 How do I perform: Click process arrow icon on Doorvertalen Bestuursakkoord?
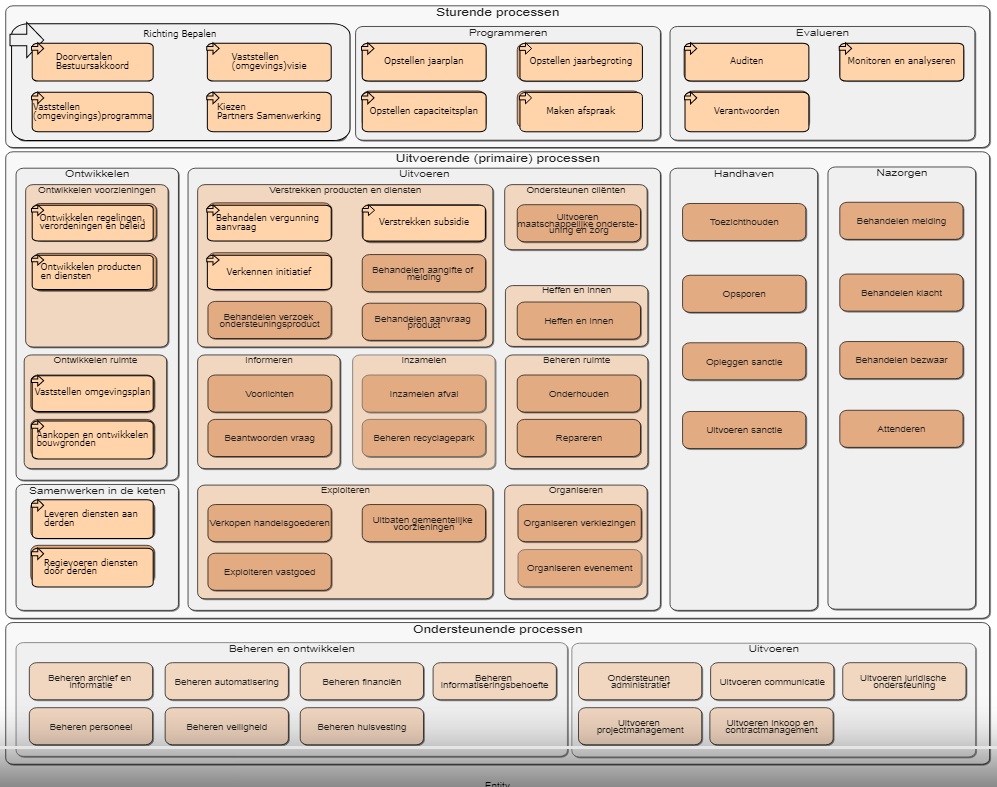(38, 48)
